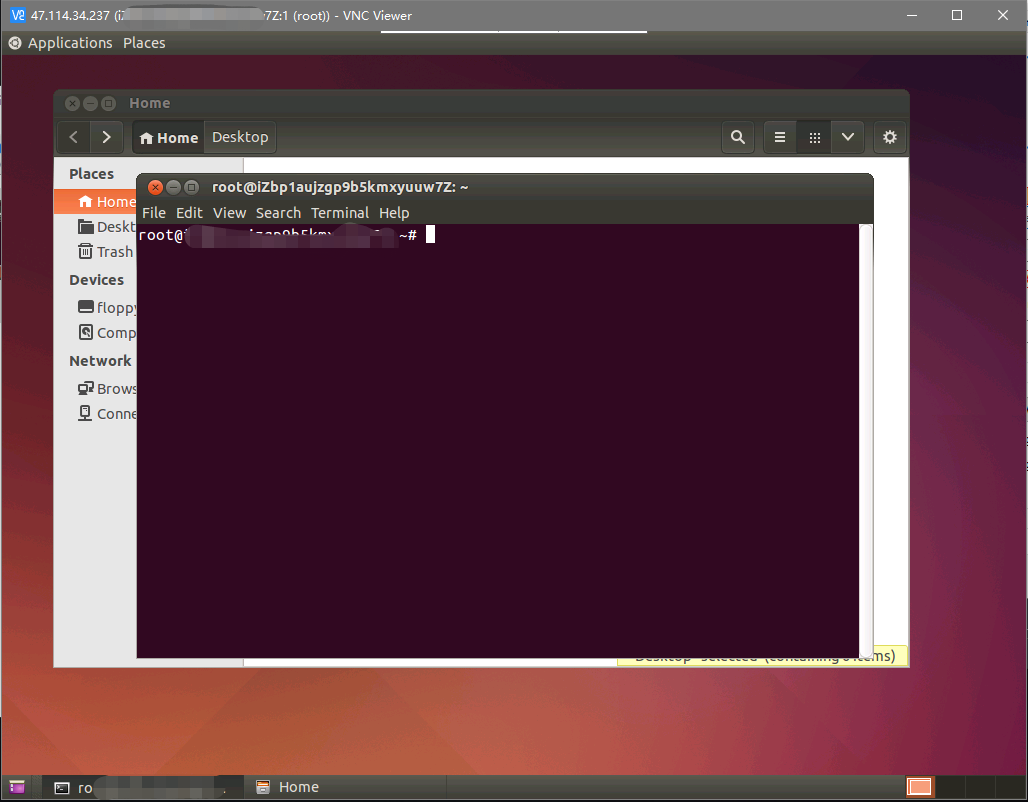Open the terminal Help menu

point(394,213)
